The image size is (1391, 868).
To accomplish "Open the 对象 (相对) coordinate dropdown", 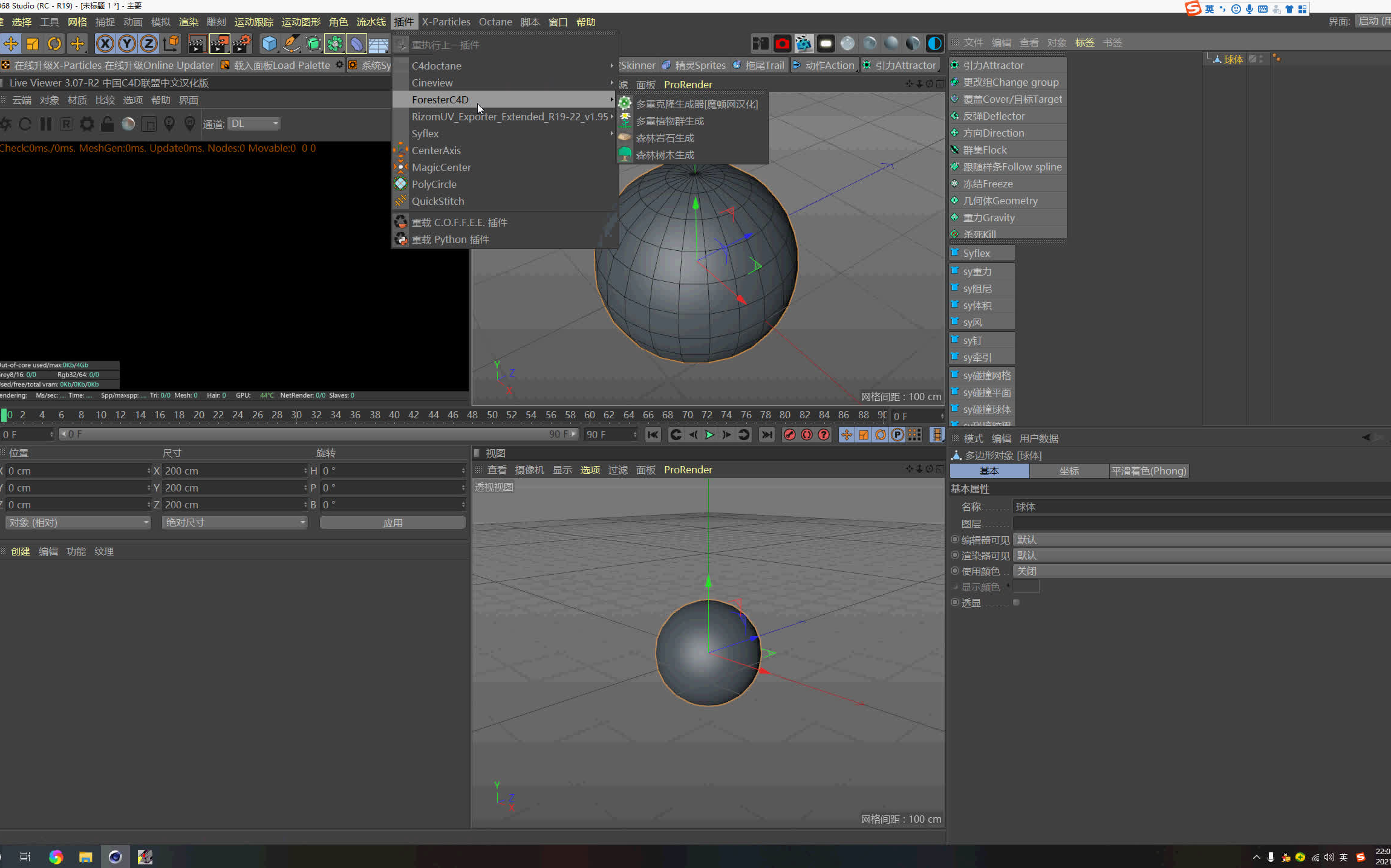I will [78, 522].
